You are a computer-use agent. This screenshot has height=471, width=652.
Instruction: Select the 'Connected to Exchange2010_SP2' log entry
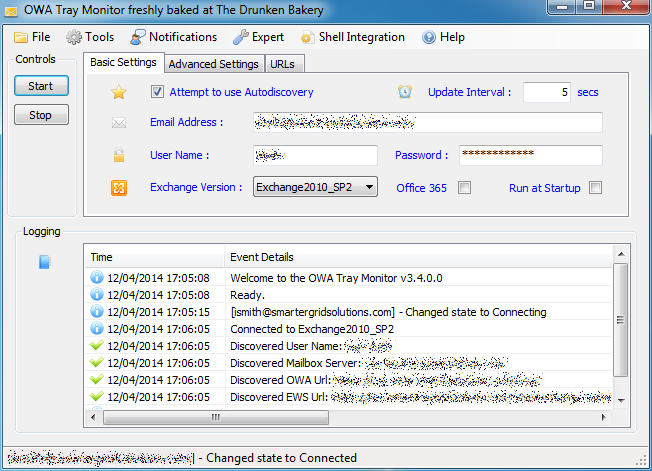coord(348,329)
